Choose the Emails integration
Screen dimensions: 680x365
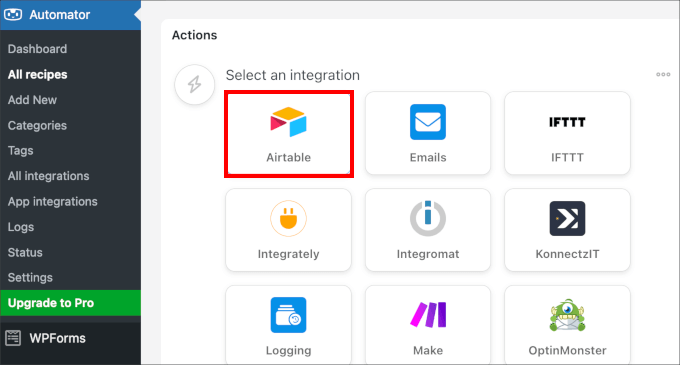pyautogui.click(x=428, y=133)
